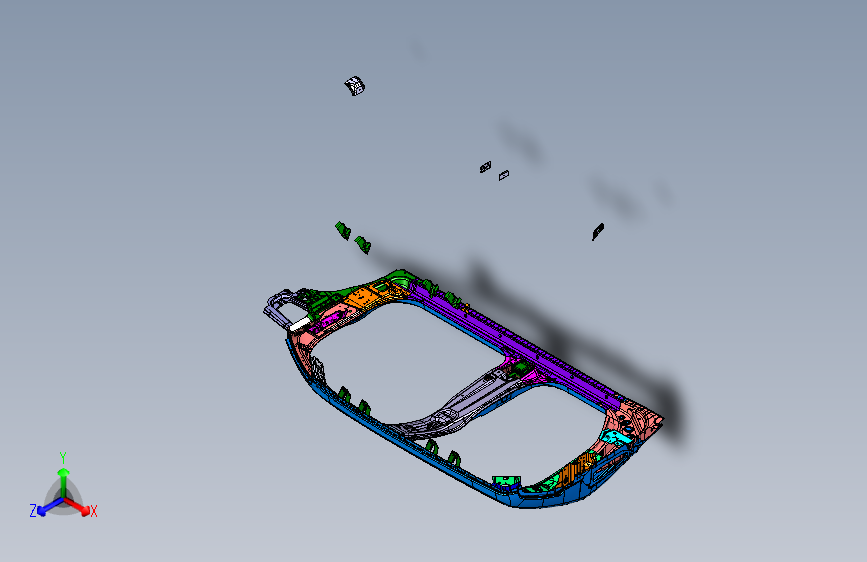
Task: Click the green Y axis of the triad
Action: tap(64, 483)
